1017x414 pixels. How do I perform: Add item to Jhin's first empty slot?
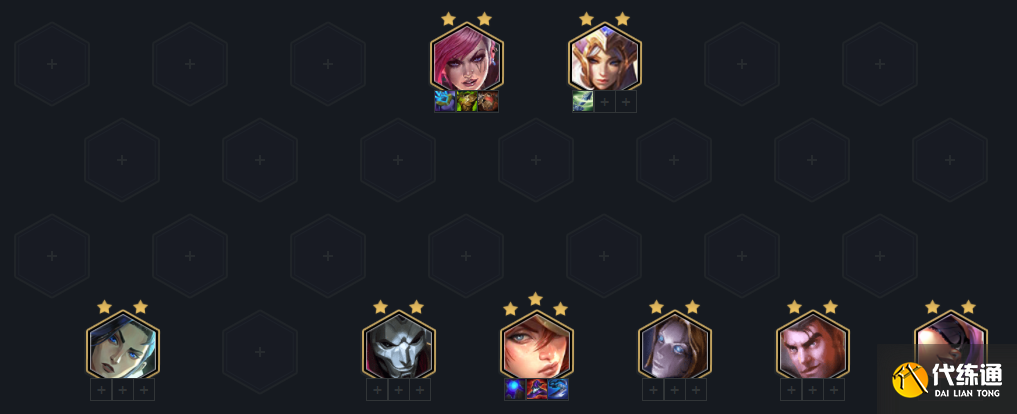377,389
